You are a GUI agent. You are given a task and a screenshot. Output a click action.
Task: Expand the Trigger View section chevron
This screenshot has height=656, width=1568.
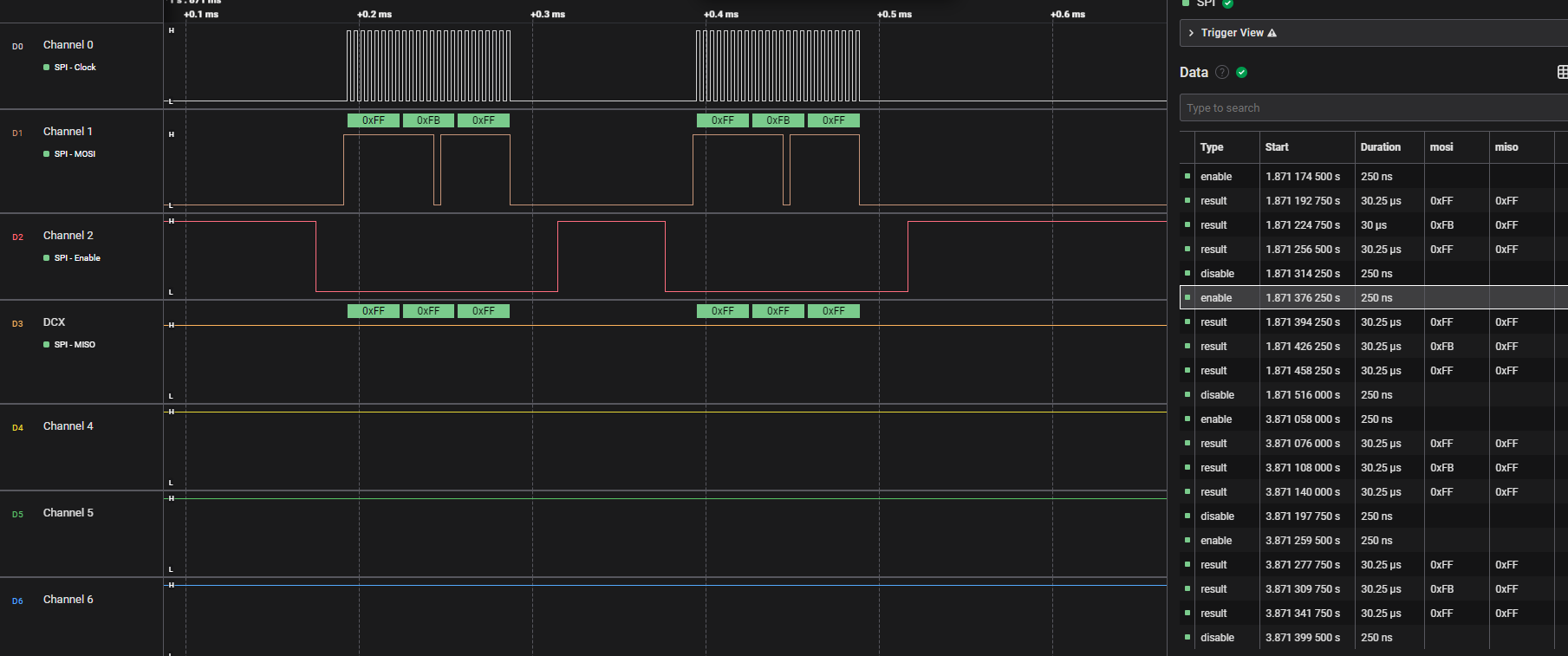pos(1191,33)
